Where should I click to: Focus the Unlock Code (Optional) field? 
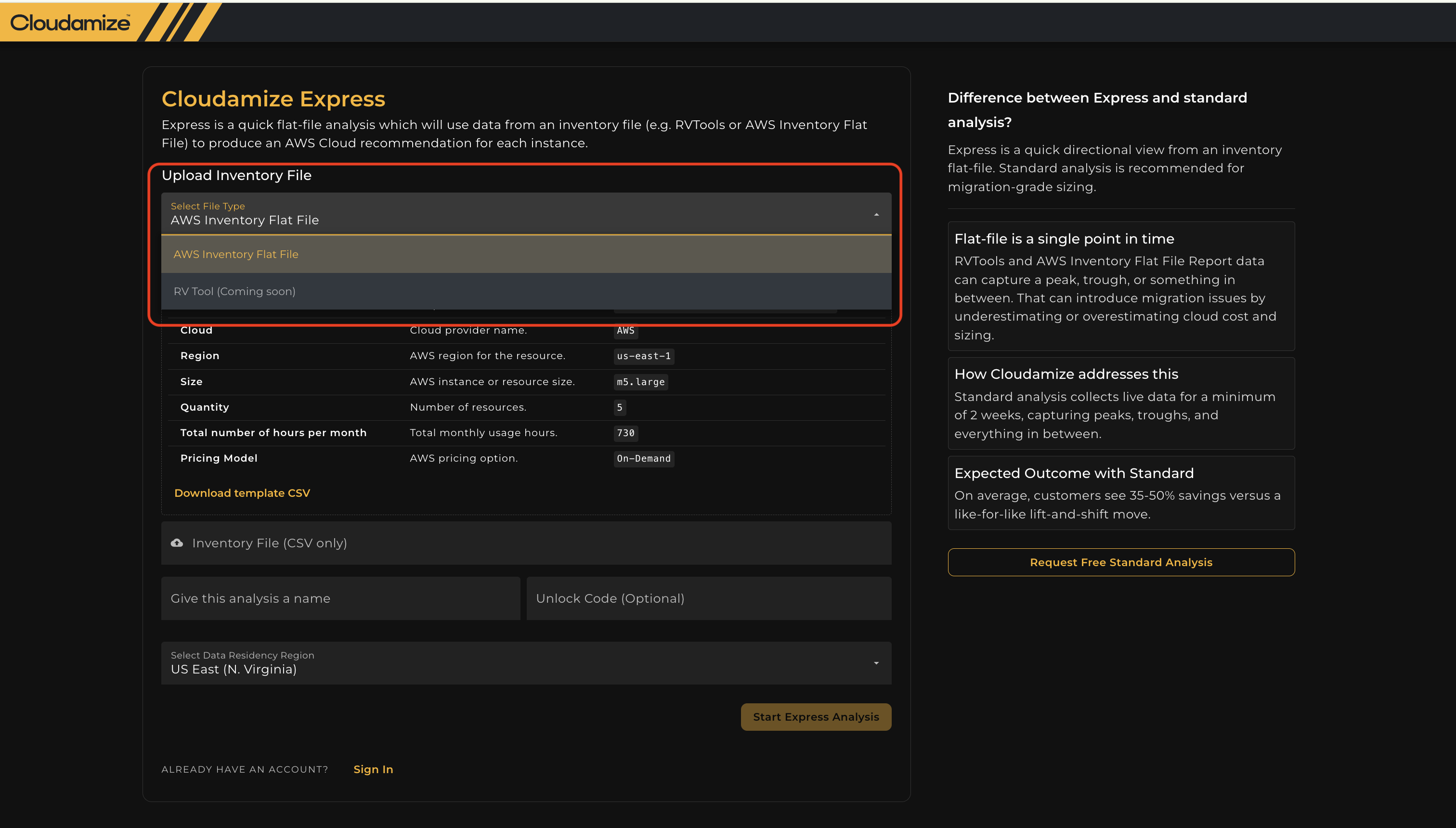coord(709,598)
